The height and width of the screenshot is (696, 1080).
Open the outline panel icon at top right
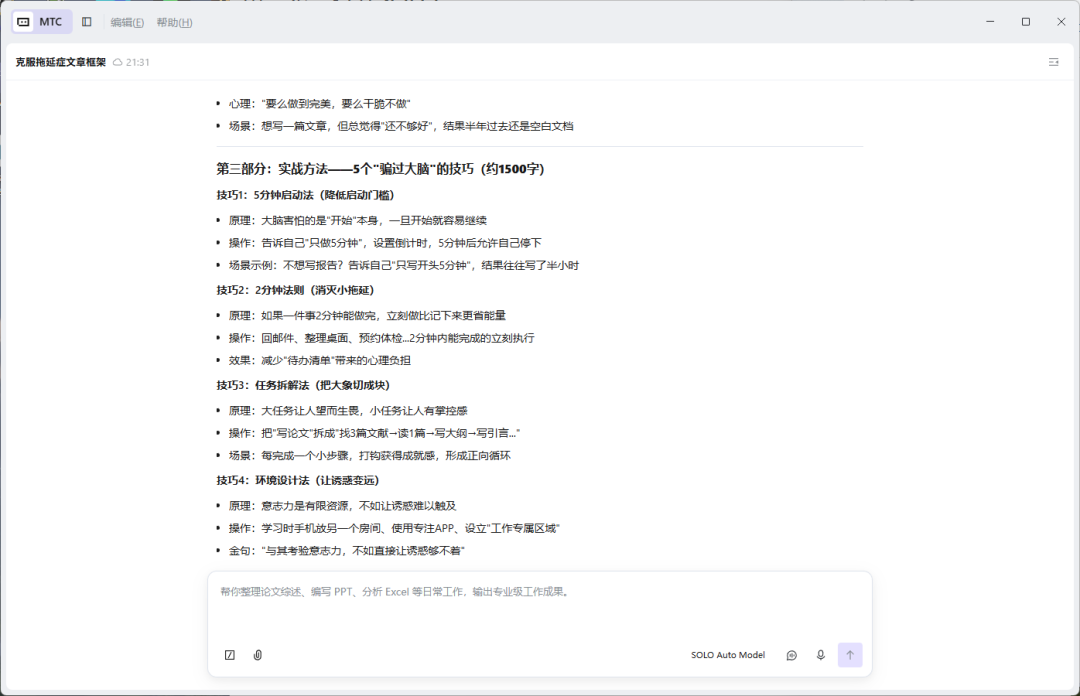[1053, 62]
